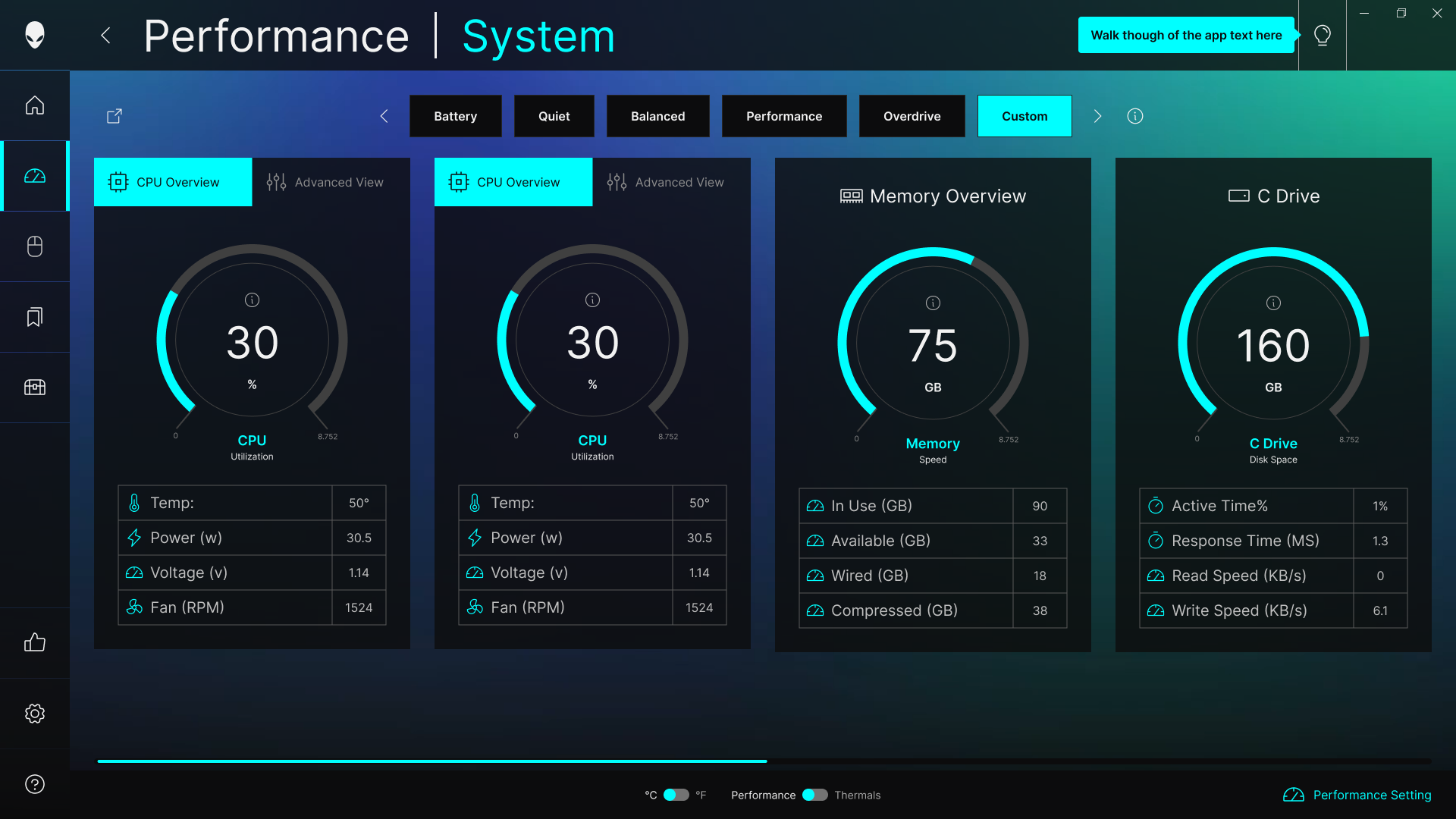Open CPU Overview in first CPU card

[173, 182]
